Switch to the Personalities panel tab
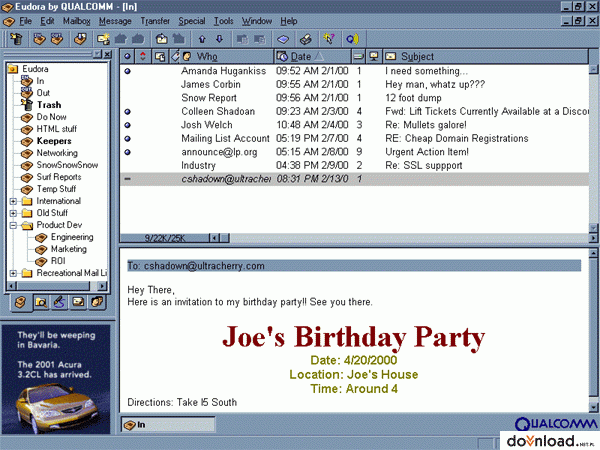Screen dimensions: 600x450 coord(97,302)
